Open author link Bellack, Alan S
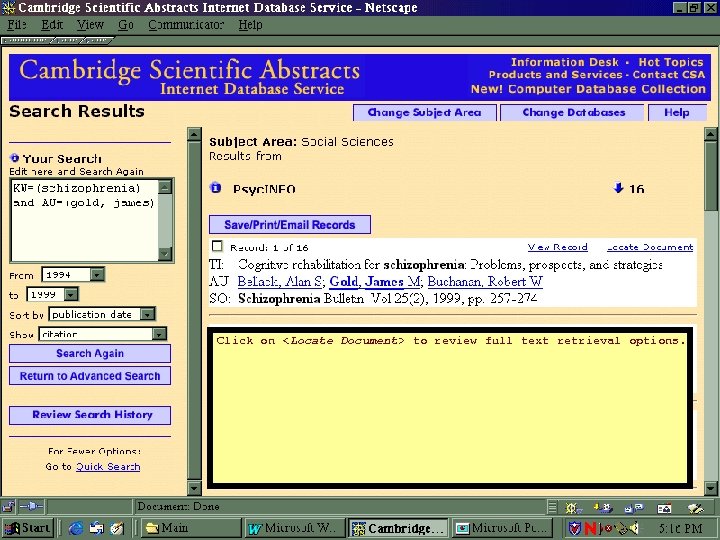This screenshot has width=720, height=540. (x=280, y=281)
